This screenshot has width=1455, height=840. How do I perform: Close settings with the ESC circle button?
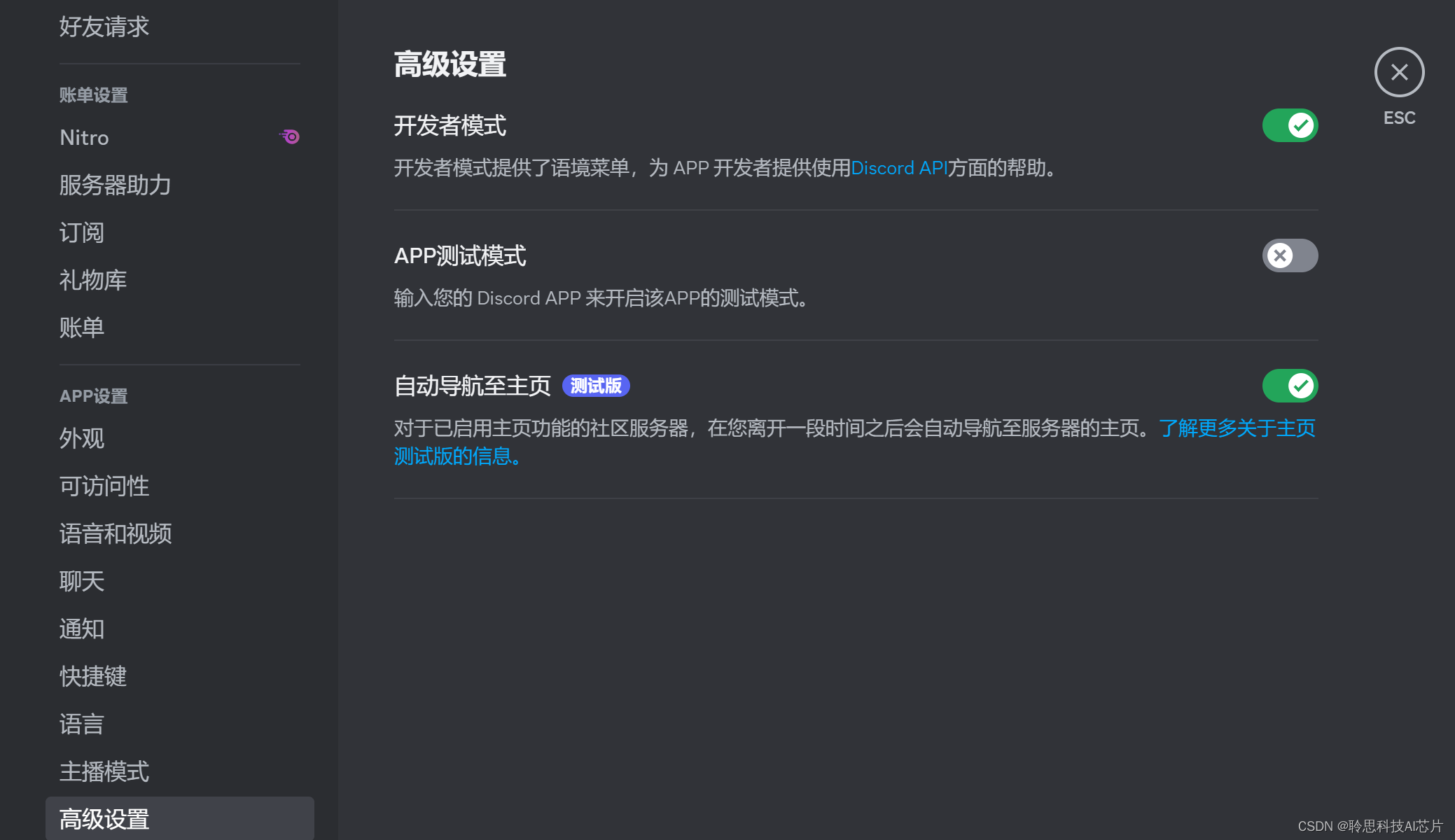point(1399,72)
